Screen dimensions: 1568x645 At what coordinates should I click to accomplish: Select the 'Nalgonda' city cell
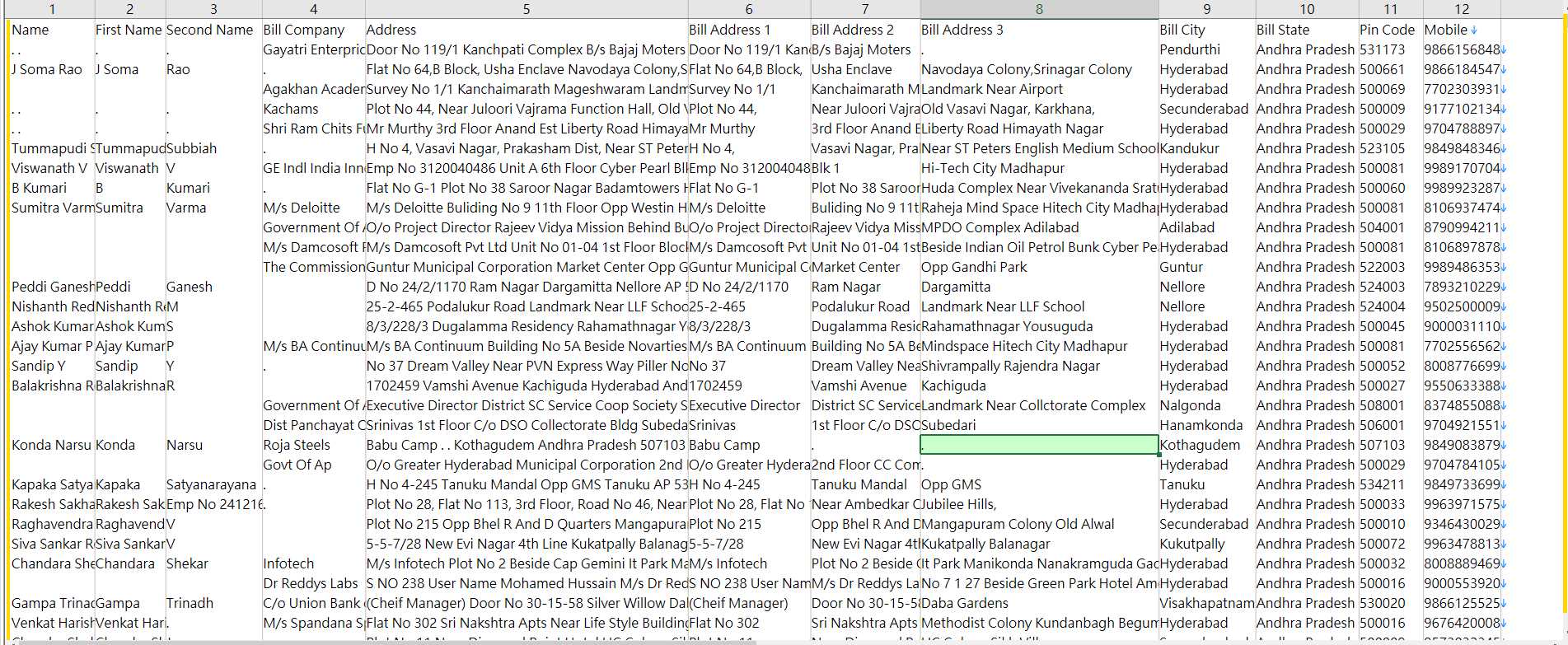(1207, 405)
